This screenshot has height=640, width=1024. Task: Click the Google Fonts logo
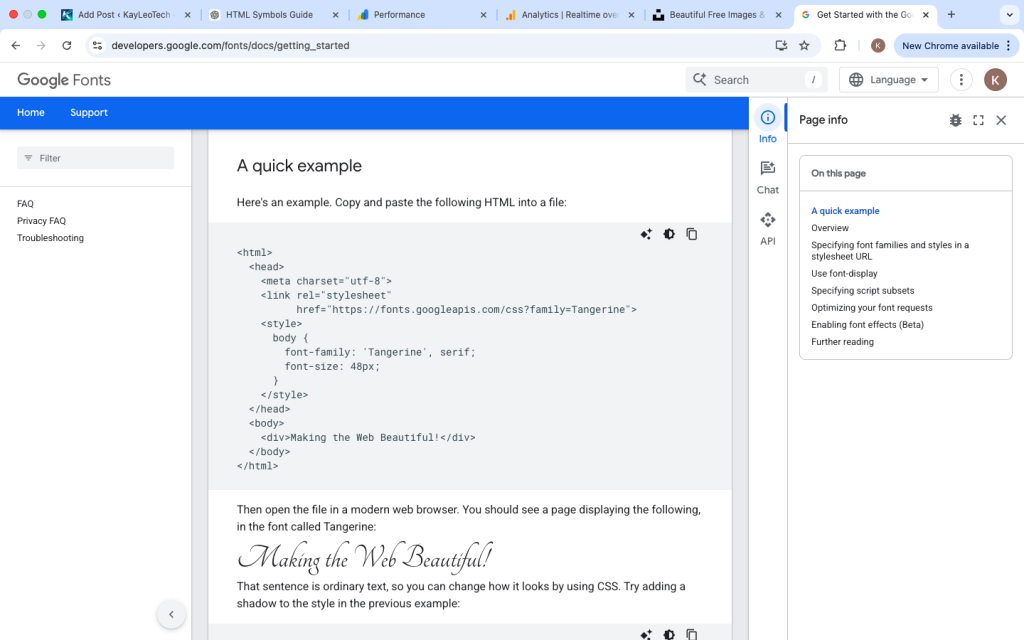click(64, 80)
